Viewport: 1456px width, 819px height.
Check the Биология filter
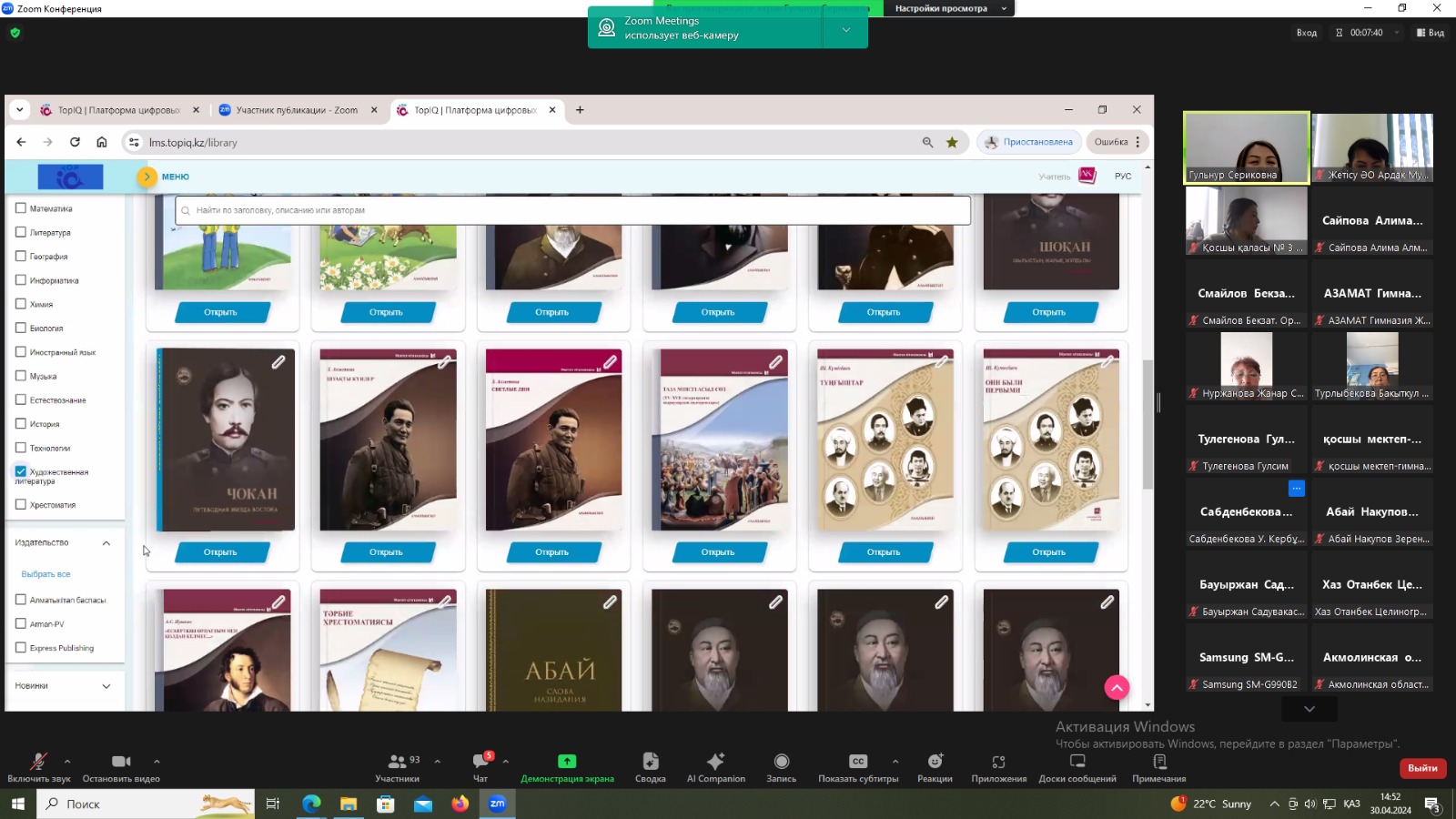click(20, 328)
